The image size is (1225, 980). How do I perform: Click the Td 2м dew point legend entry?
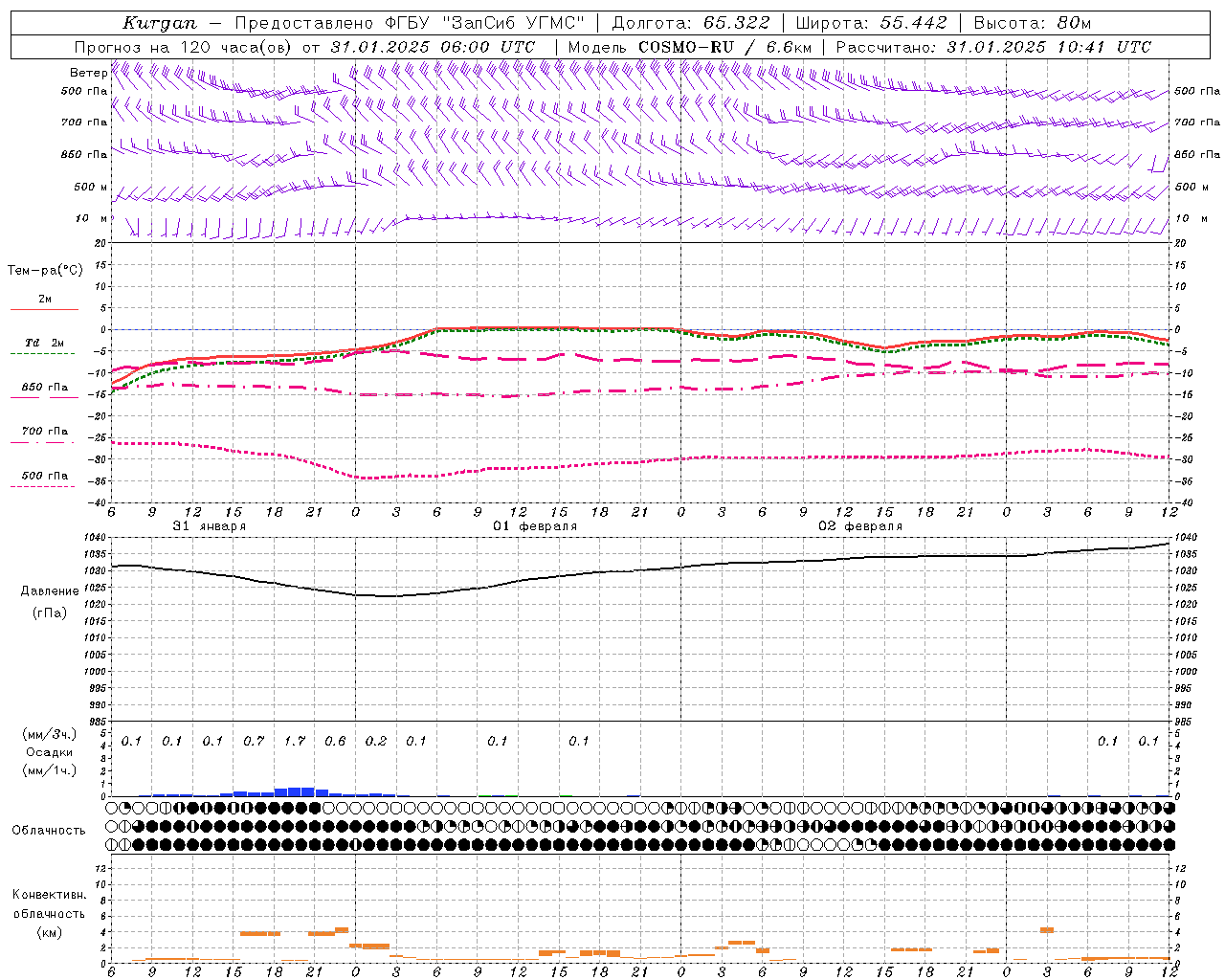44,343
